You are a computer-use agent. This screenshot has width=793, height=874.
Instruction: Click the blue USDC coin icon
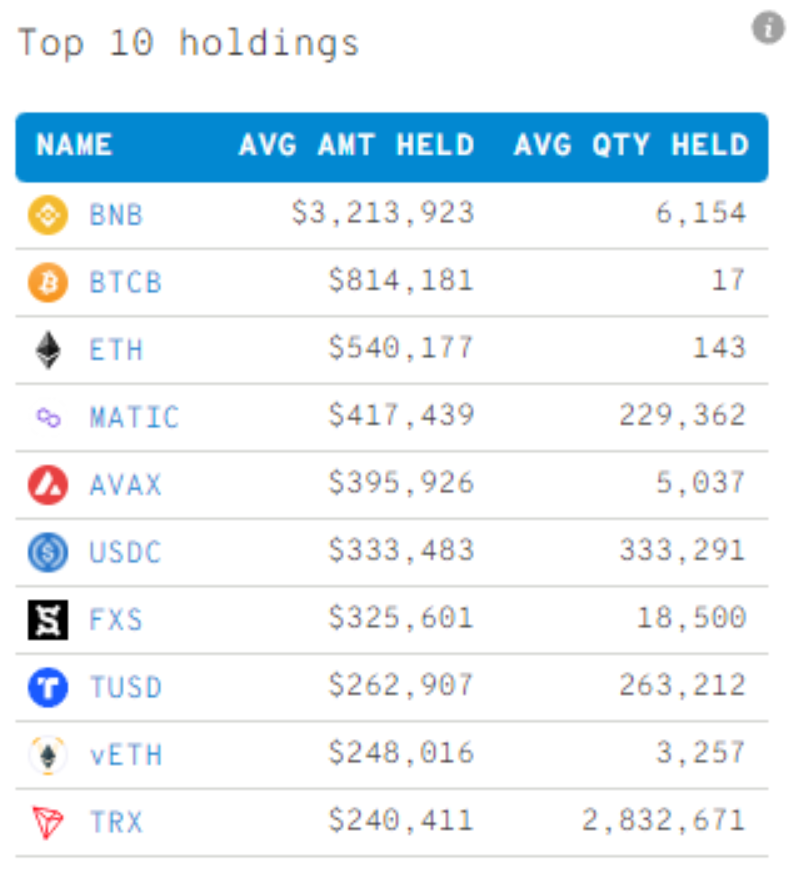tap(48, 552)
